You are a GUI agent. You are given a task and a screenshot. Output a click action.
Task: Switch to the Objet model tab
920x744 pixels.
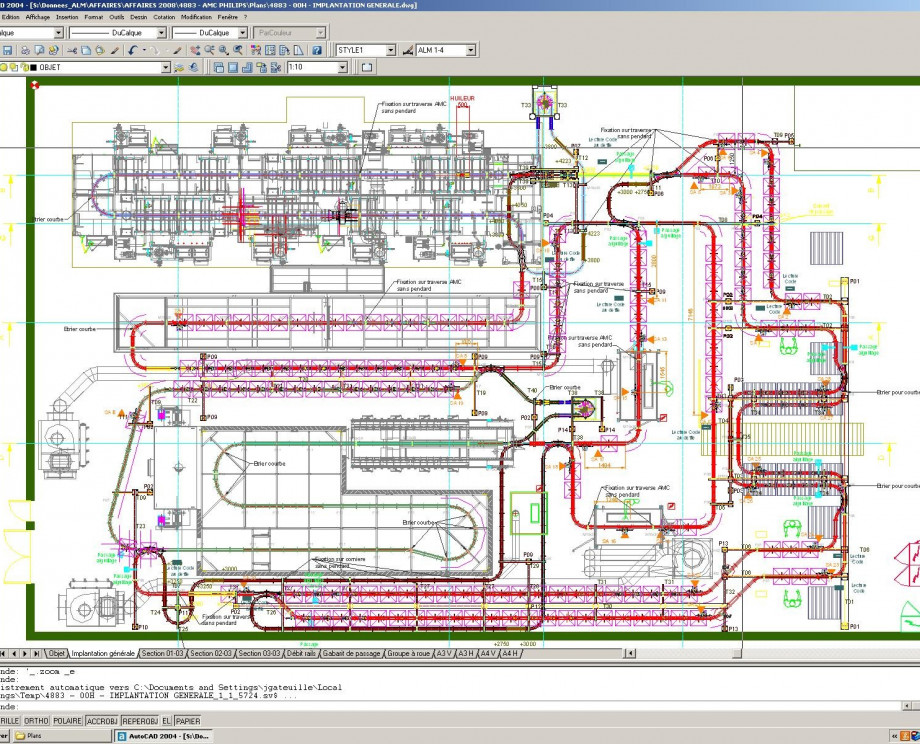coord(56,653)
